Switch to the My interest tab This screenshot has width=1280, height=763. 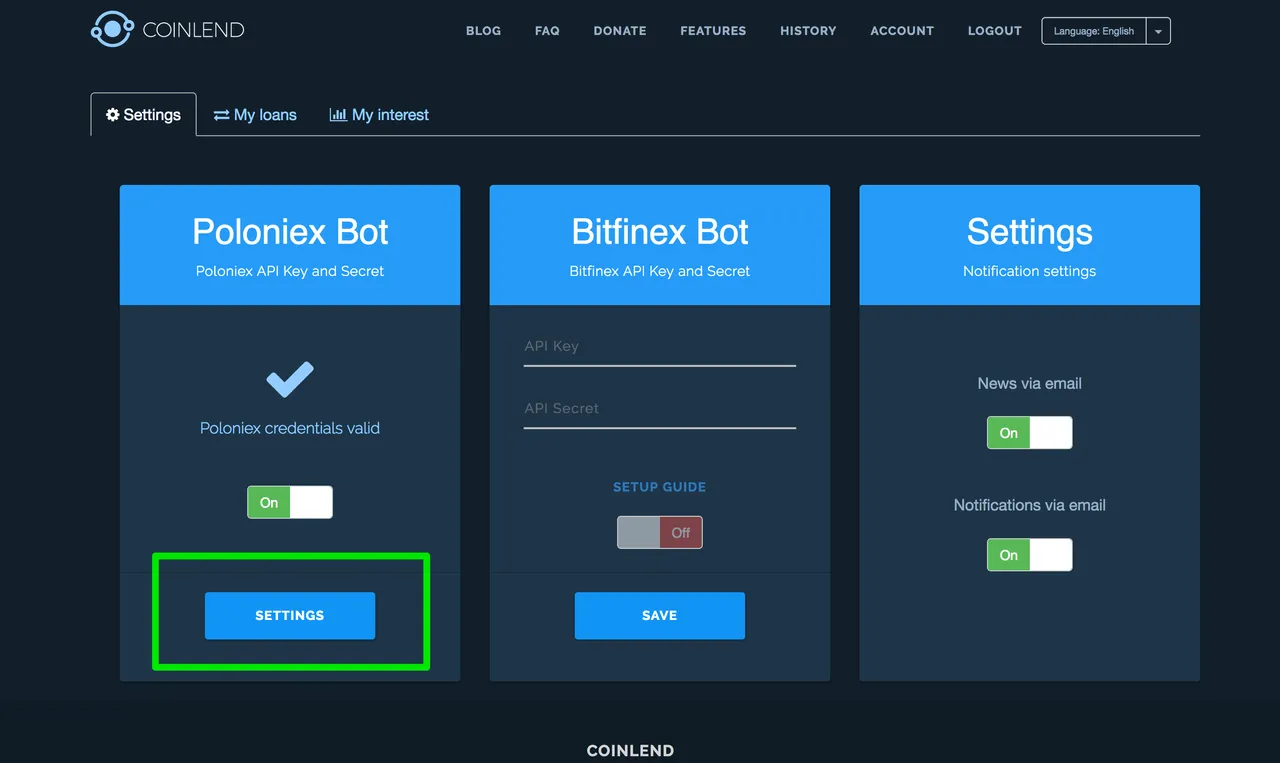click(x=379, y=115)
